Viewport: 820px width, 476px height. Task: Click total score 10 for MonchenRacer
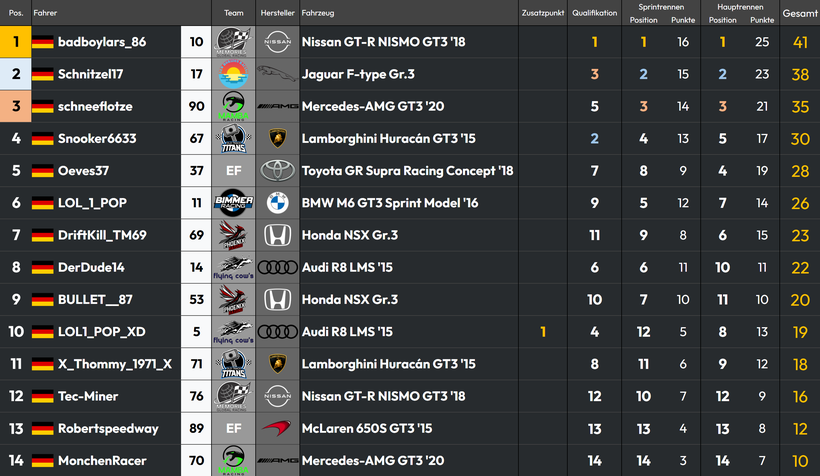(800, 461)
